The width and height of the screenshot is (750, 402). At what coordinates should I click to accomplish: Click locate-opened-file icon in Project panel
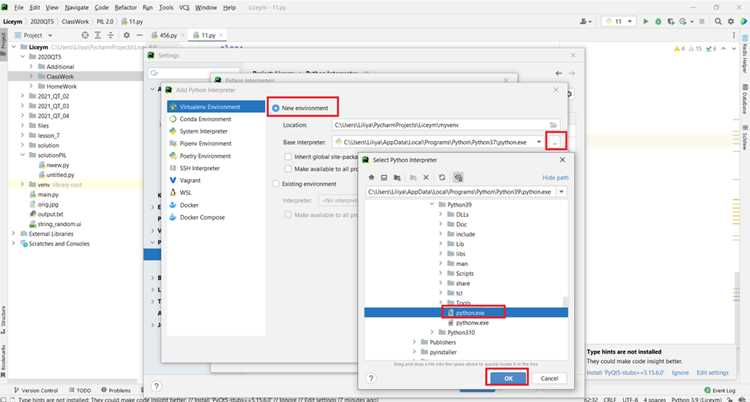click(85, 35)
